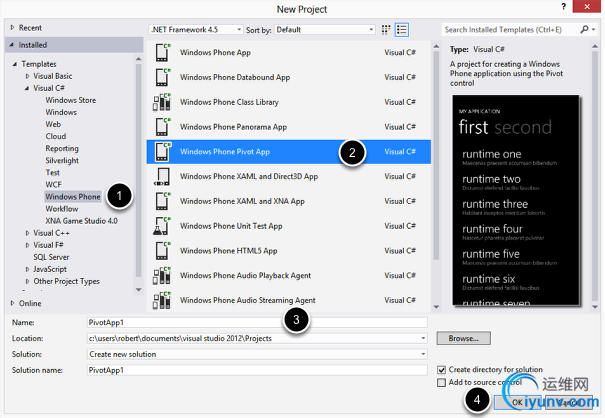Click the Browse... button

point(463,338)
